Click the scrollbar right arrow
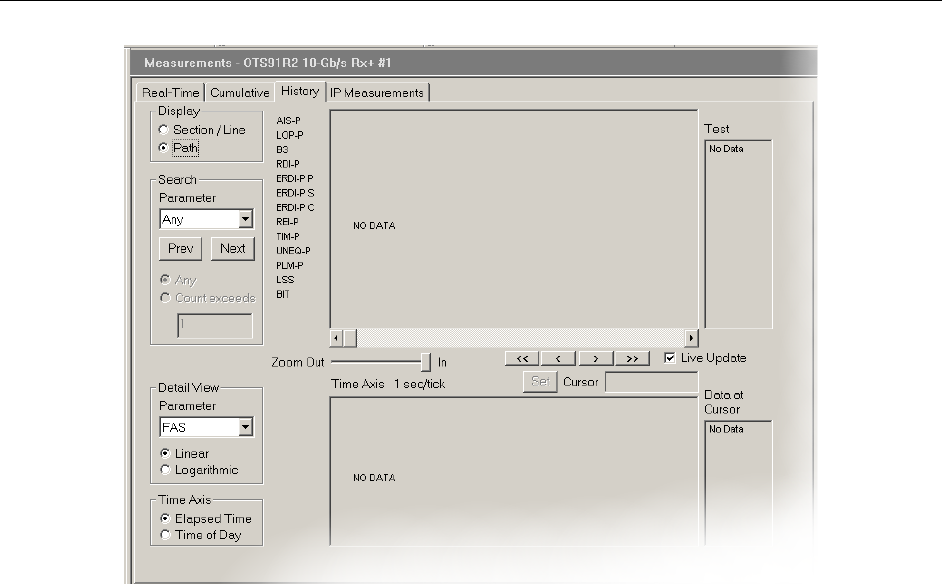The height and width of the screenshot is (584, 942). coord(691,338)
